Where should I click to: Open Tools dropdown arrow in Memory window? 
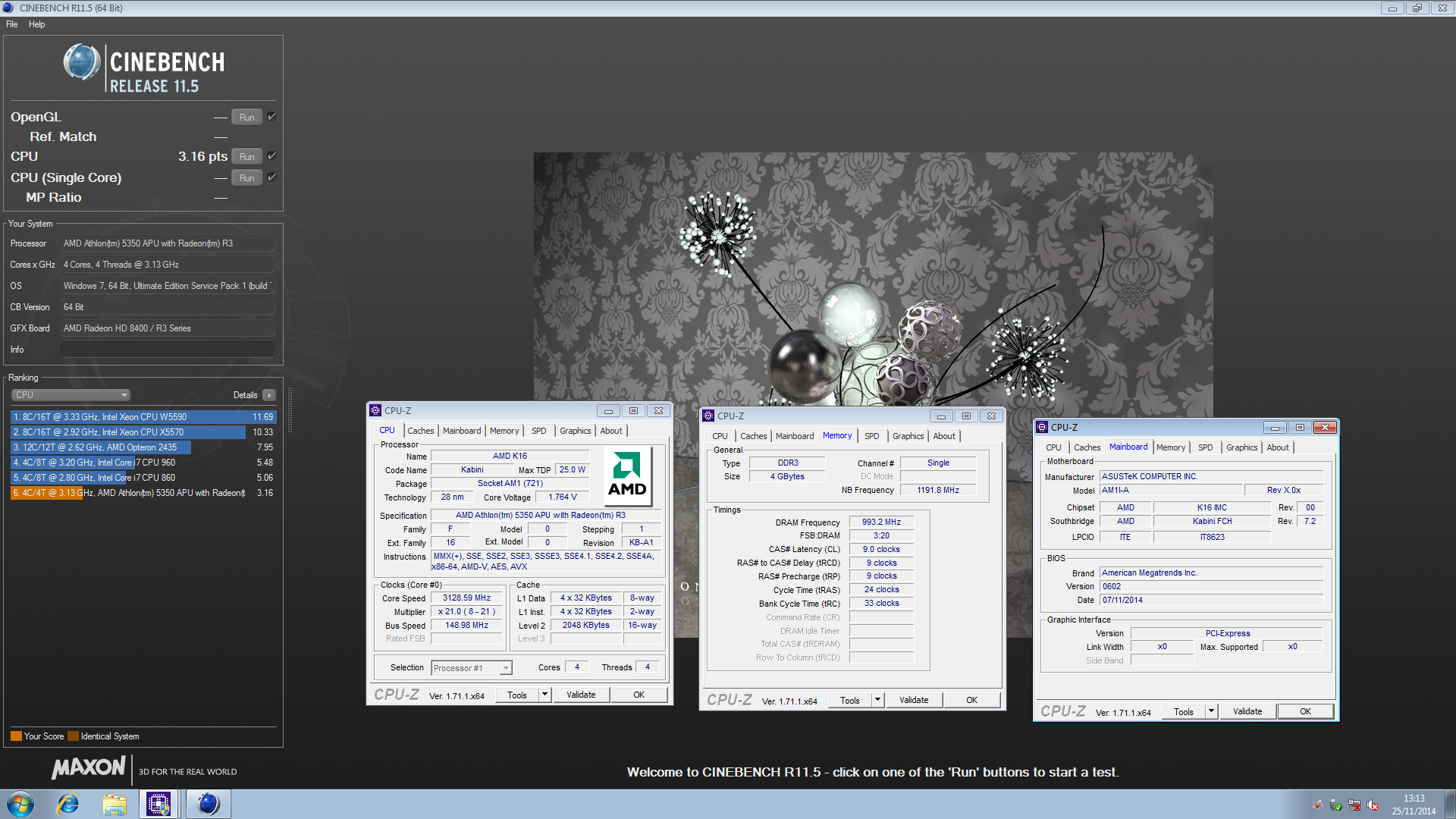877,700
